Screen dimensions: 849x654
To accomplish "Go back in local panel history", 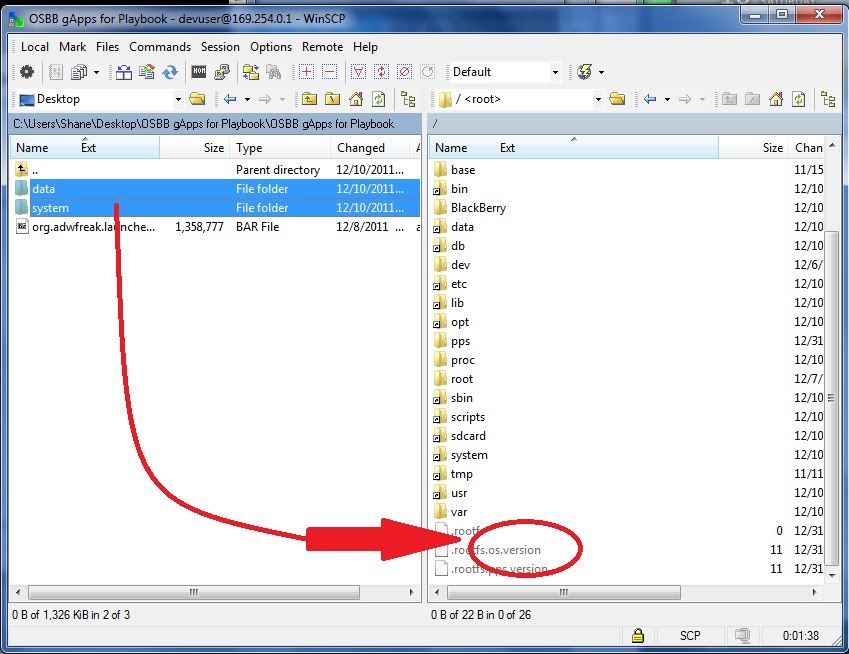I will tap(230, 99).
